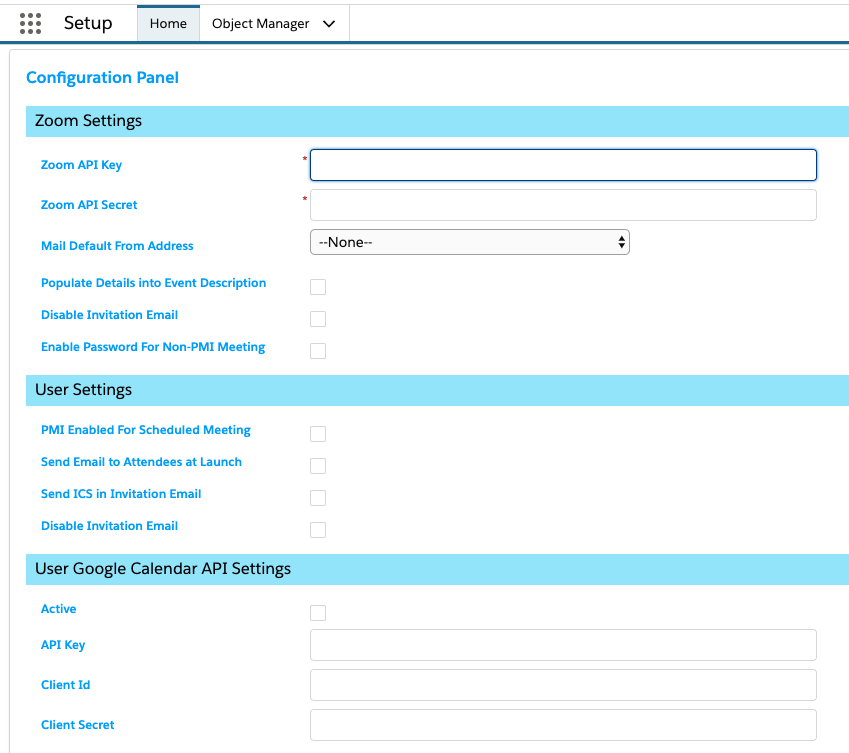Viewport: 849px width, 753px height.
Task: Tick the Google Calendar Active checkbox
Action: point(318,613)
